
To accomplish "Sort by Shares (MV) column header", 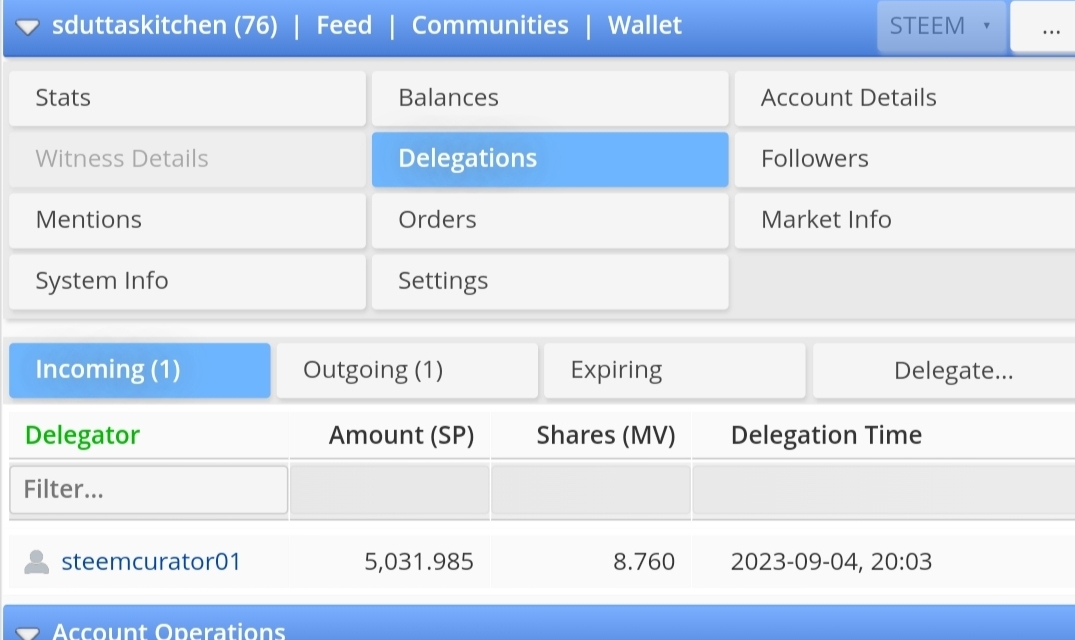I will click(605, 435).
